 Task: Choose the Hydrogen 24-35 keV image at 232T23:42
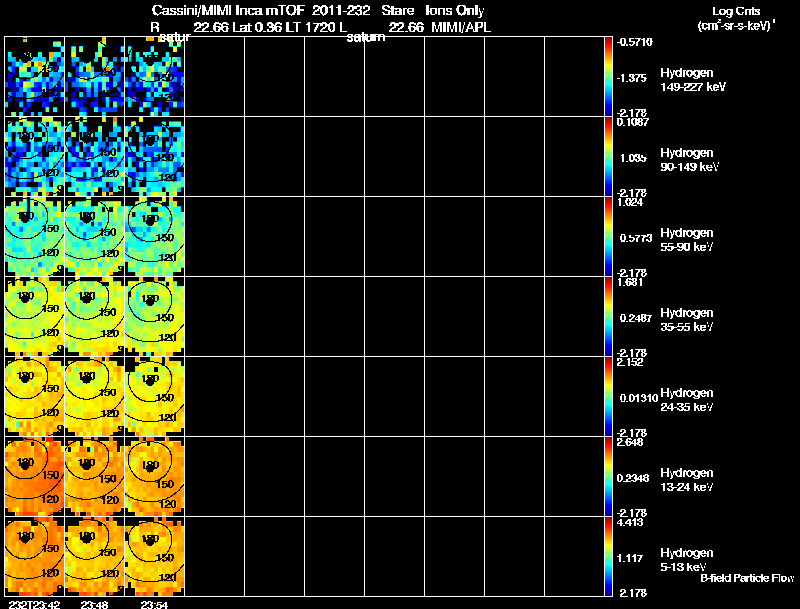click(35, 397)
